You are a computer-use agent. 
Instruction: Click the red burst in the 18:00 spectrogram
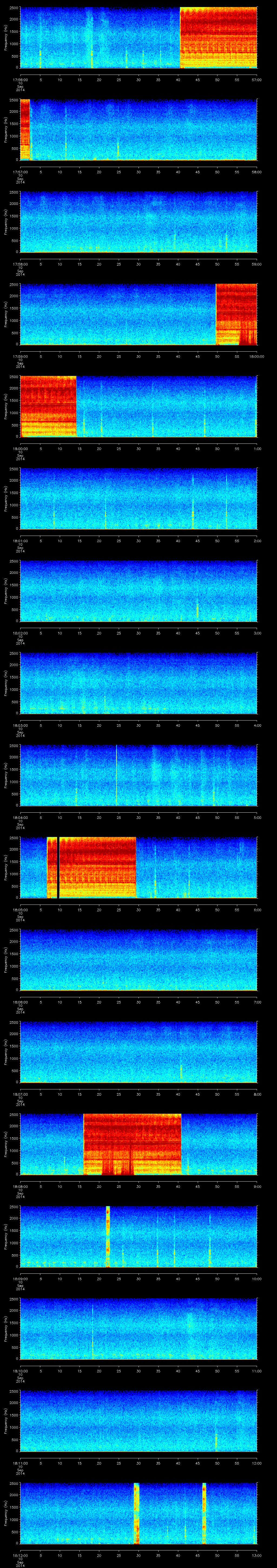tap(48, 406)
